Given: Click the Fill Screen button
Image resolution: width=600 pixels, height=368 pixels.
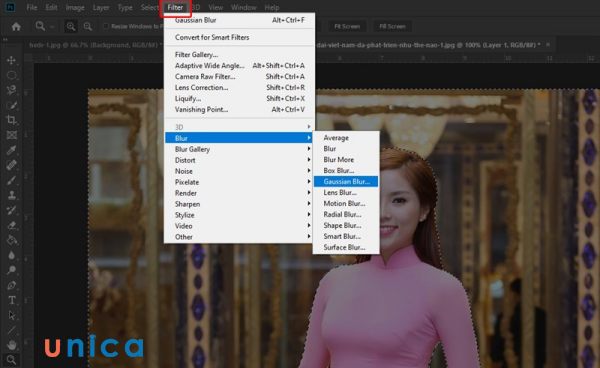Looking at the screenshot, I should tap(392, 26).
